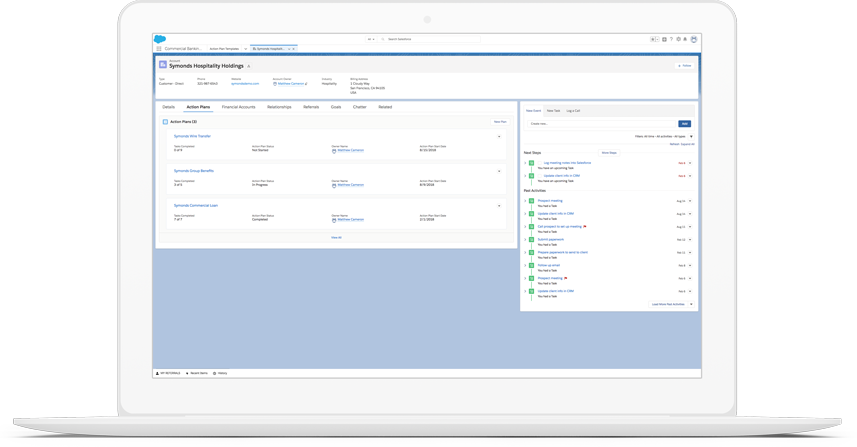The image size is (857, 447).
Task: Switch to the Relationships tab
Action: coord(279,107)
